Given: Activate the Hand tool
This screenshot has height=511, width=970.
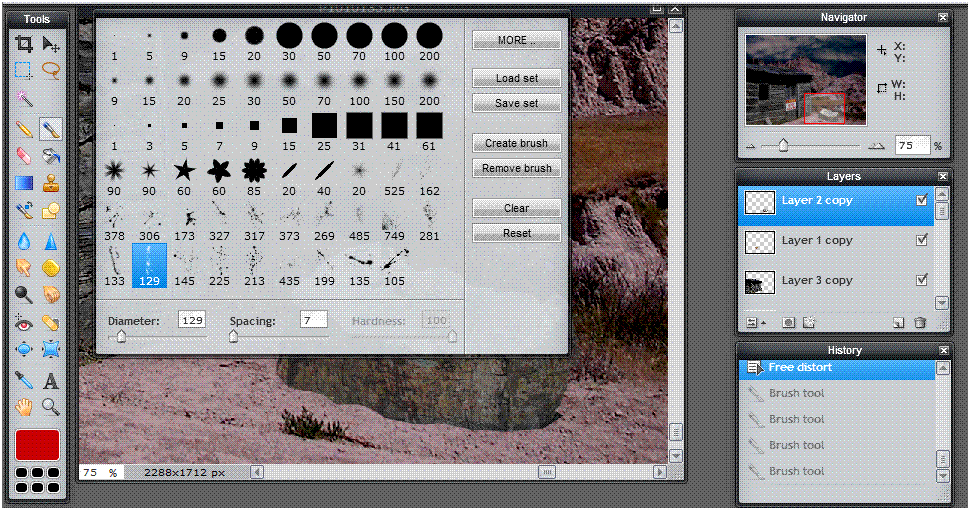Looking at the screenshot, I should [x=24, y=407].
